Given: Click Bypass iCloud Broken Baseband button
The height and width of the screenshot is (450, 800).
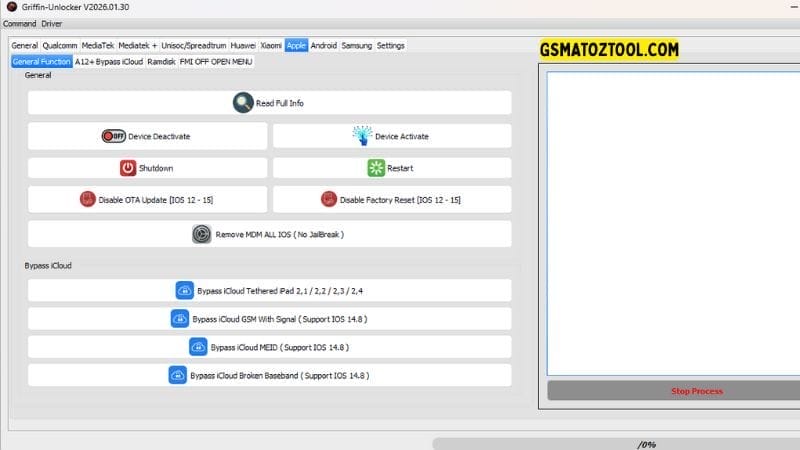Looking at the screenshot, I should pyautogui.click(x=269, y=376).
